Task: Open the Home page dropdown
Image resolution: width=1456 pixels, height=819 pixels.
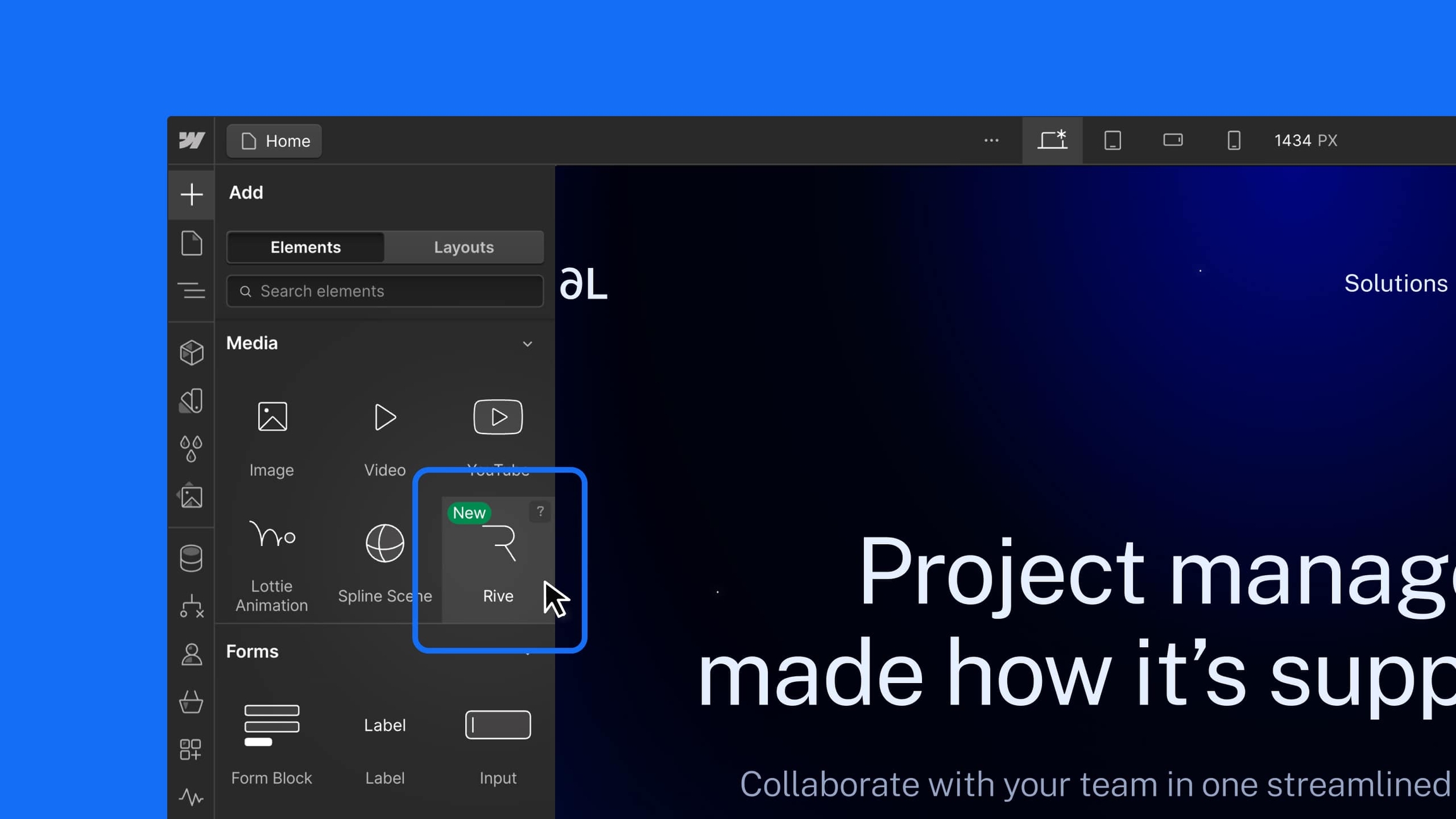Action: tap(274, 140)
